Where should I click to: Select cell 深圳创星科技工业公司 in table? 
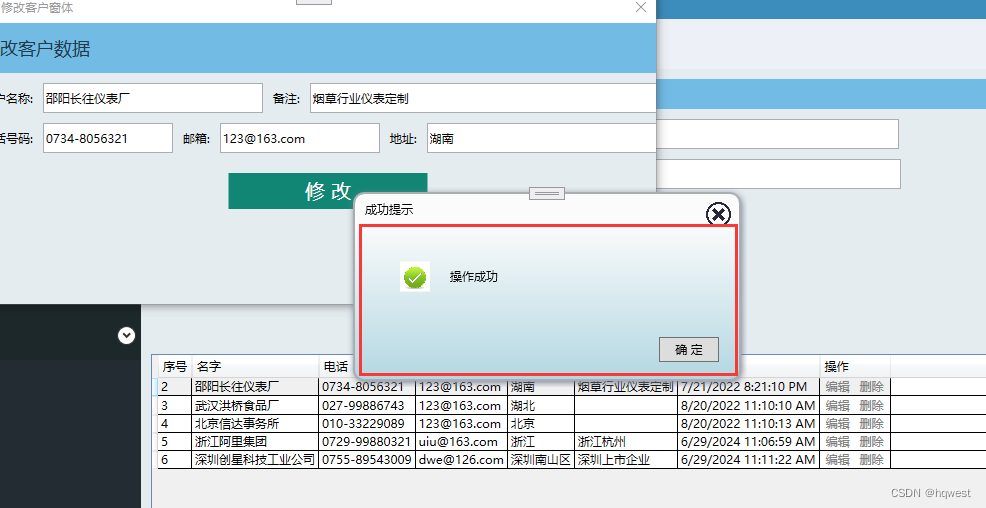(255, 460)
